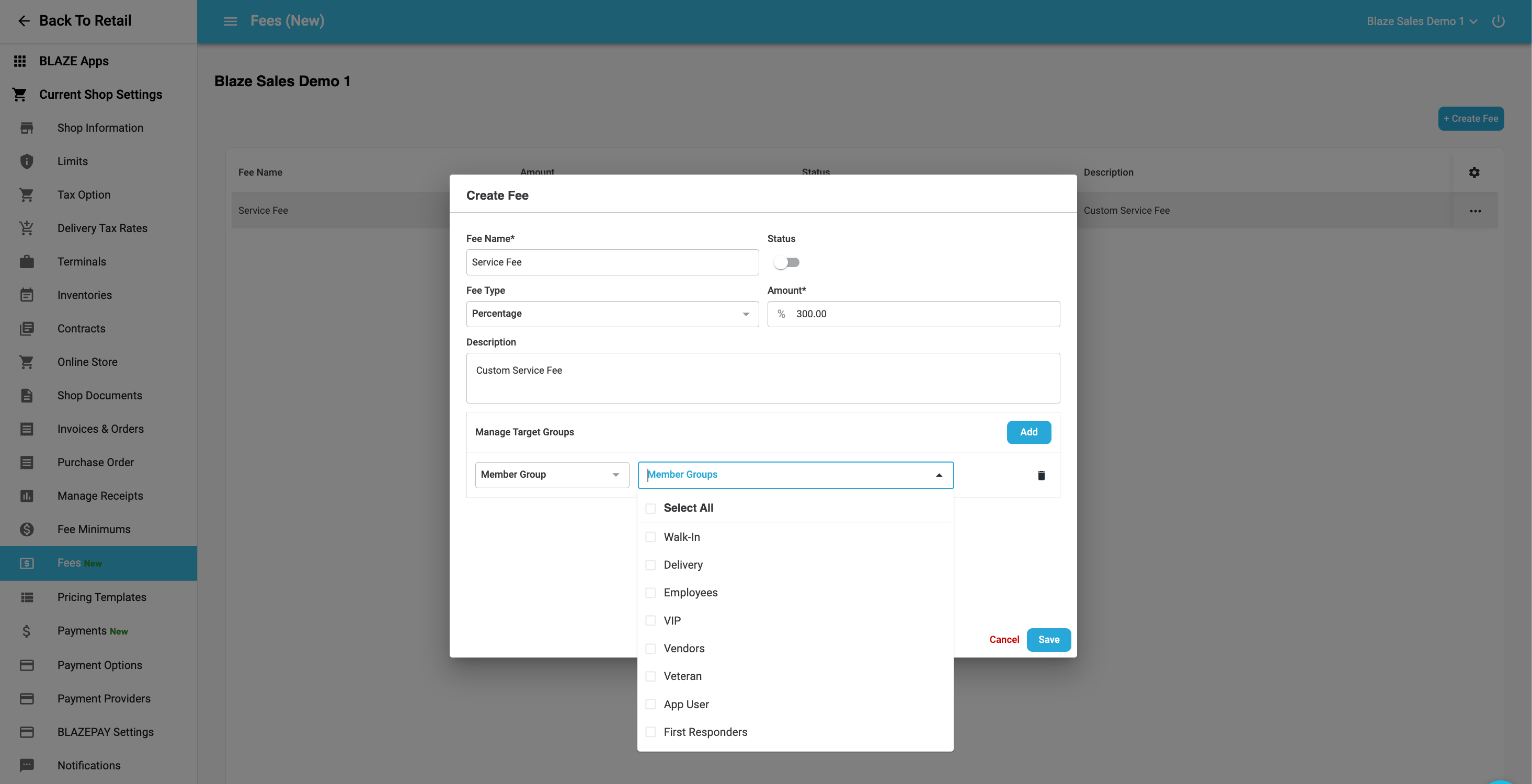This screenshot has height=784, width=1532.
Task: Open Shop Information settings
Action: point(100,128)
